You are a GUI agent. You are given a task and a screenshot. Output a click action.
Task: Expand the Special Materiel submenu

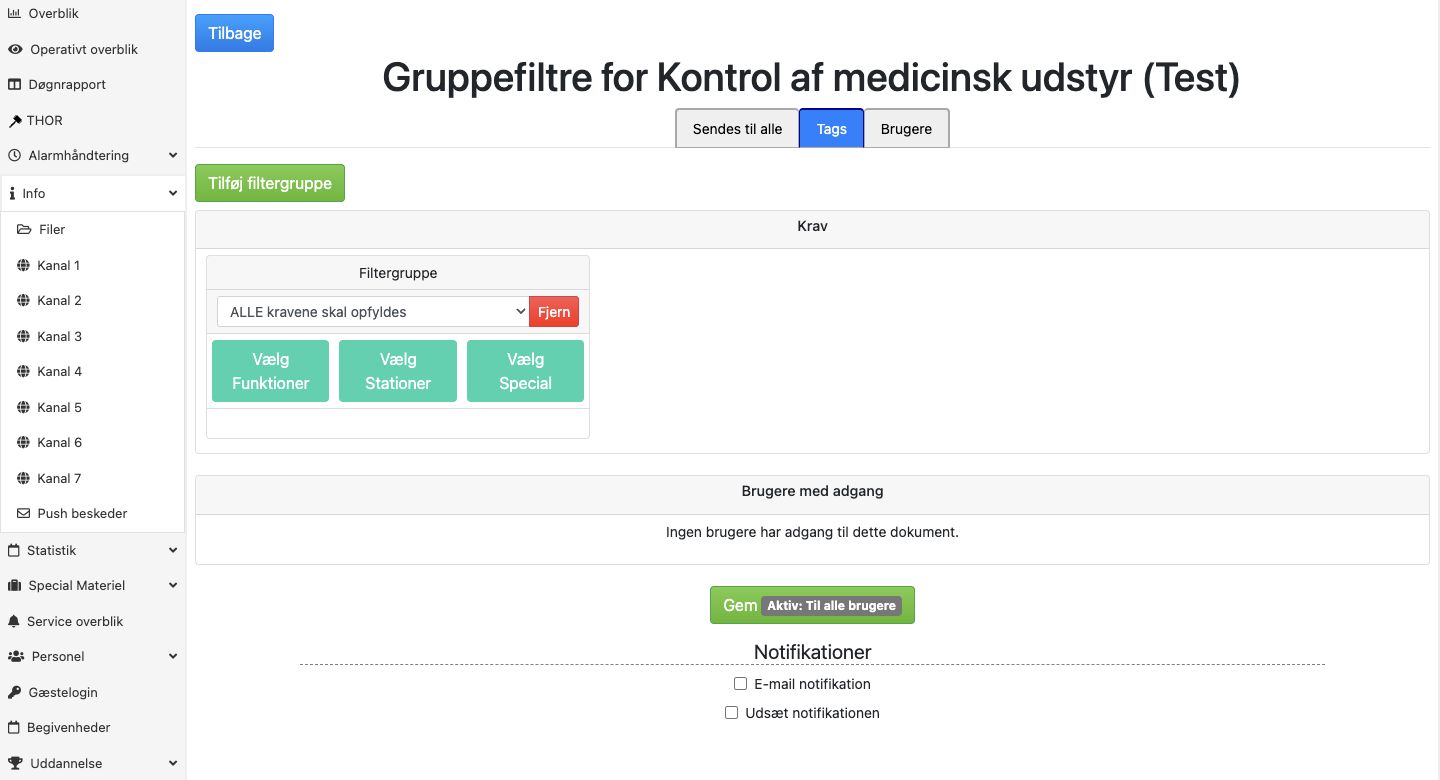click(x=173, y=586)
